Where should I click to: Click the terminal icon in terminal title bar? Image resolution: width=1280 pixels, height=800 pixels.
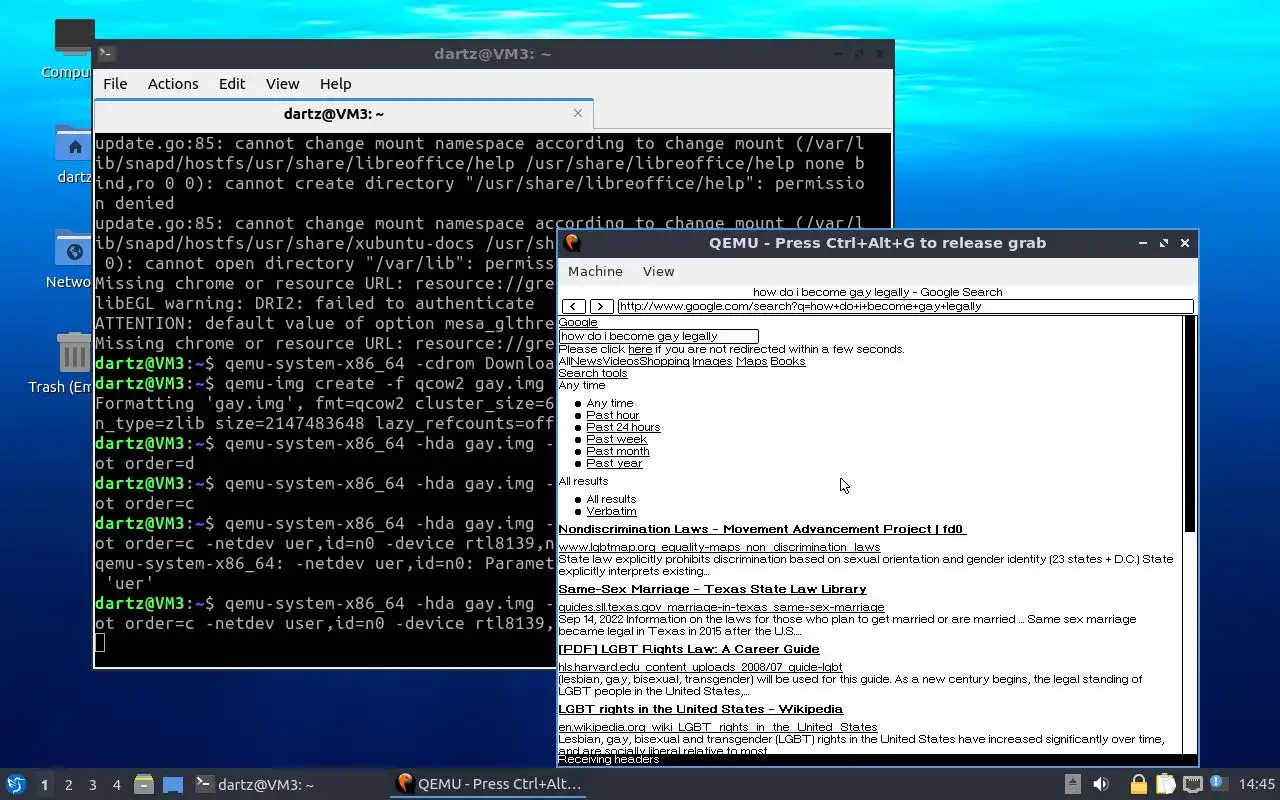107,54
